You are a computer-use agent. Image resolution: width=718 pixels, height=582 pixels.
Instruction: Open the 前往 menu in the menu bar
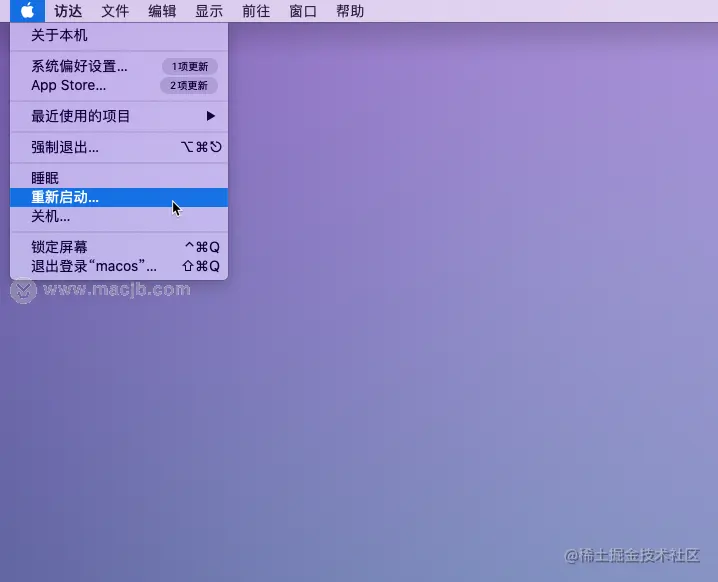(256, 11)
